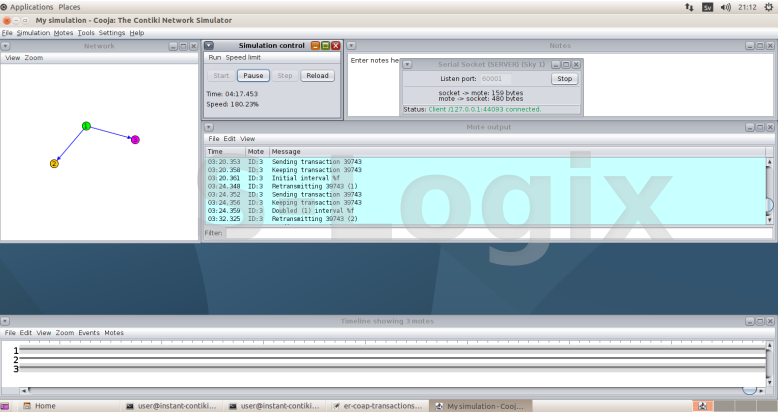Select yellow mote 2 in Network
Screen dimensions: 779x413
point(54,164)
